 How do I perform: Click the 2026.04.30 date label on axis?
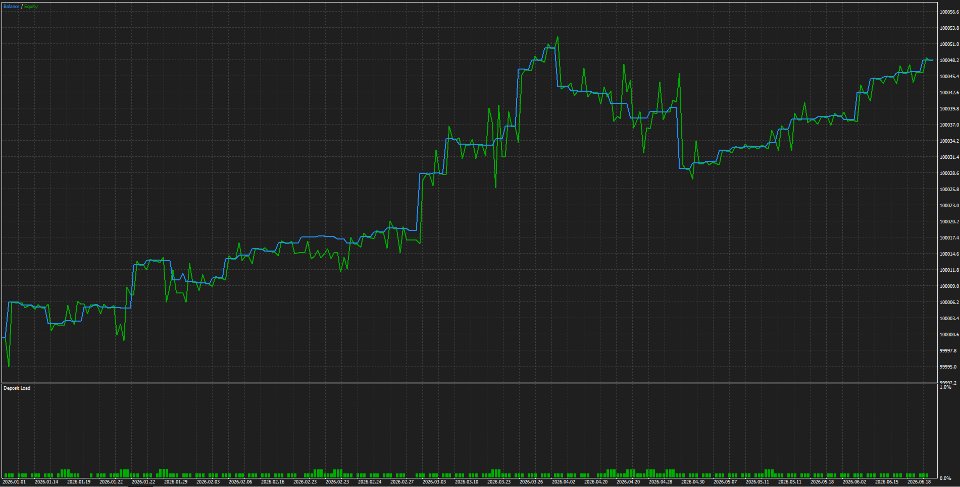click(693, 482)
